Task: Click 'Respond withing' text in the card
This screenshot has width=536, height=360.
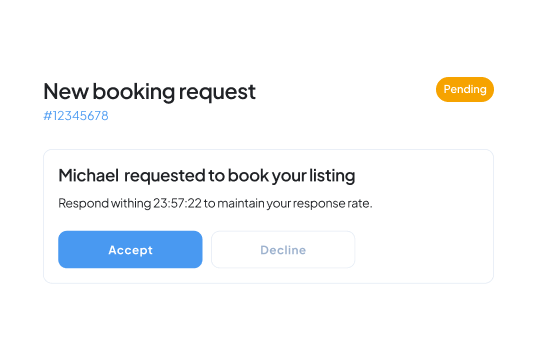Action: pos(105,203)
